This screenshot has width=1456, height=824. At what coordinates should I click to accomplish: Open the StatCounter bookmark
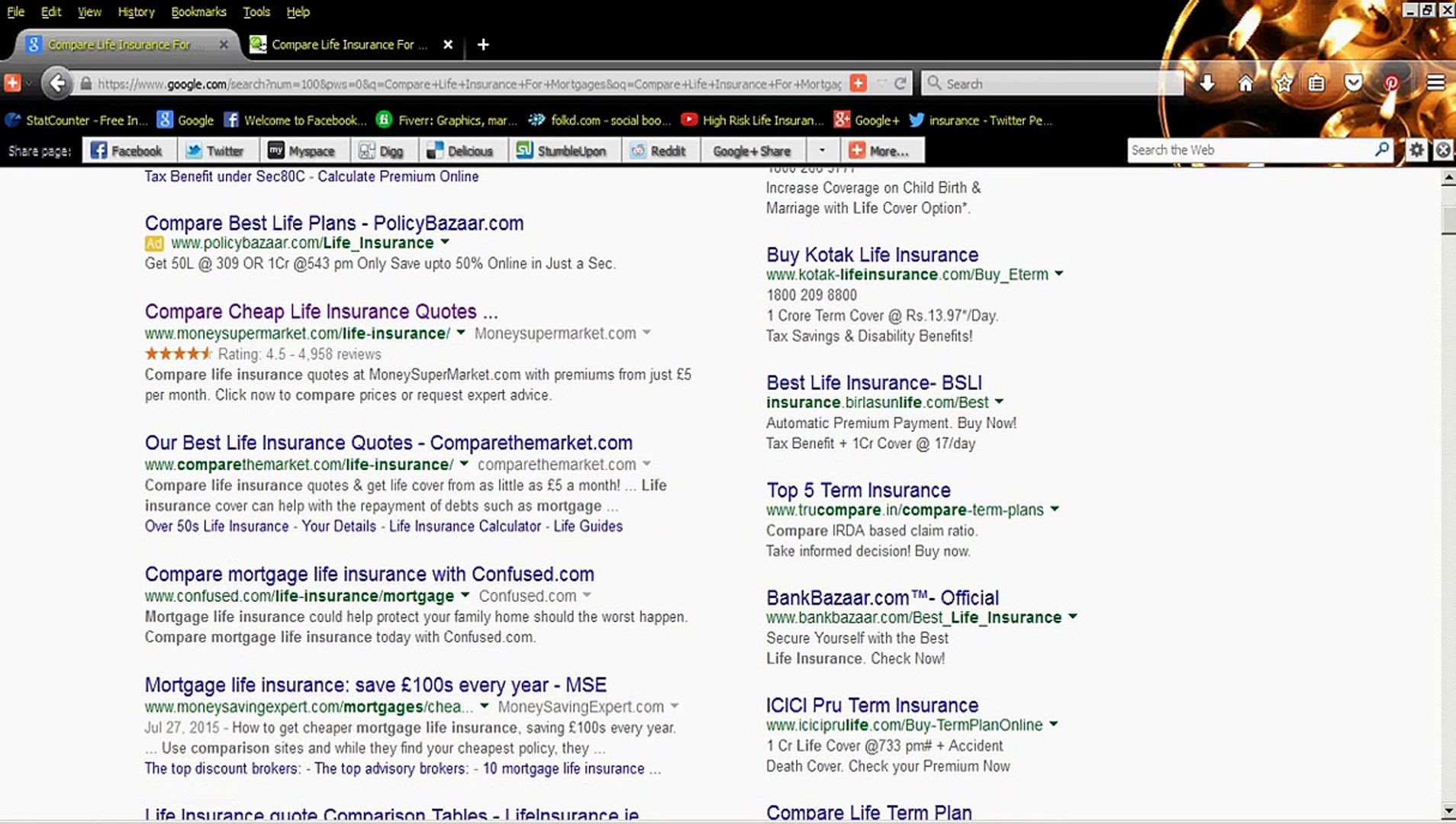(x=76, y=121)
